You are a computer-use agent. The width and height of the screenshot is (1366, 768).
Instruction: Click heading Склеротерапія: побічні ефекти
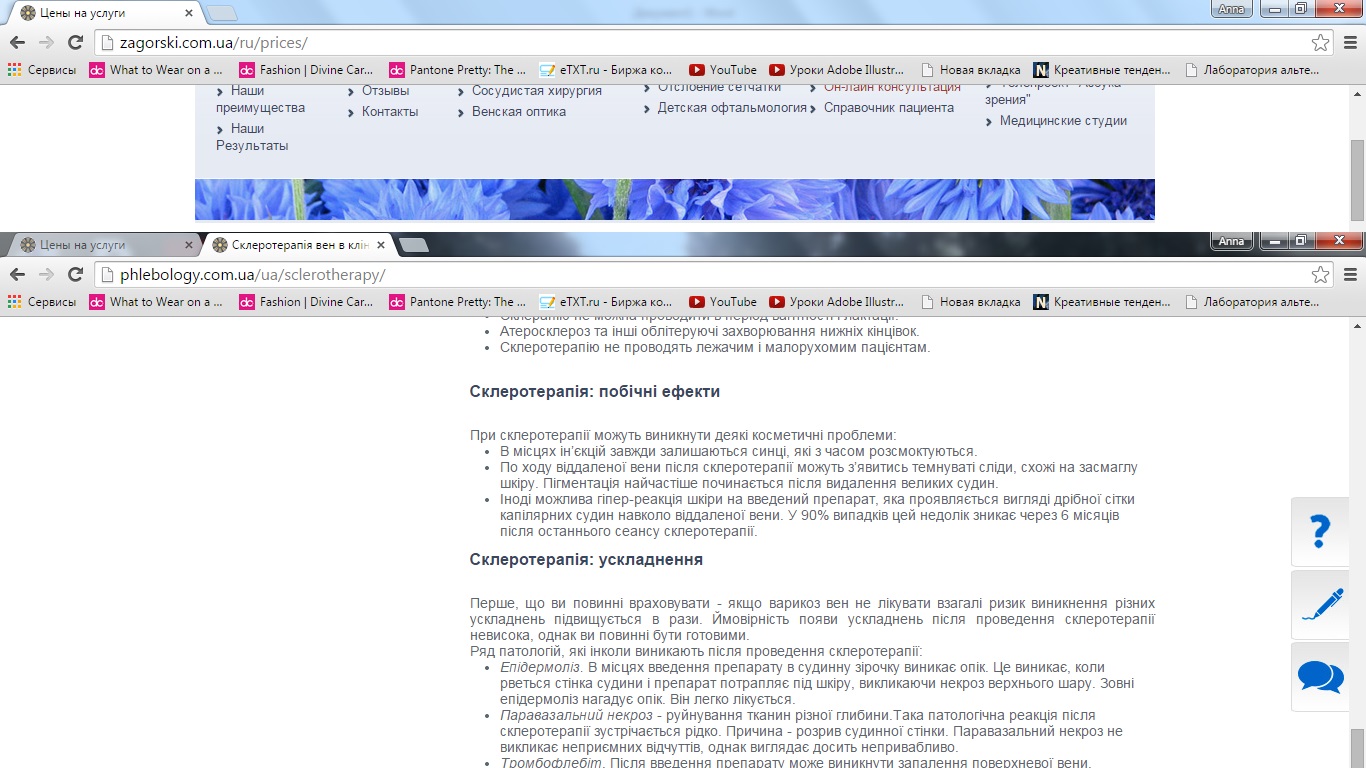tap(595, 391)
